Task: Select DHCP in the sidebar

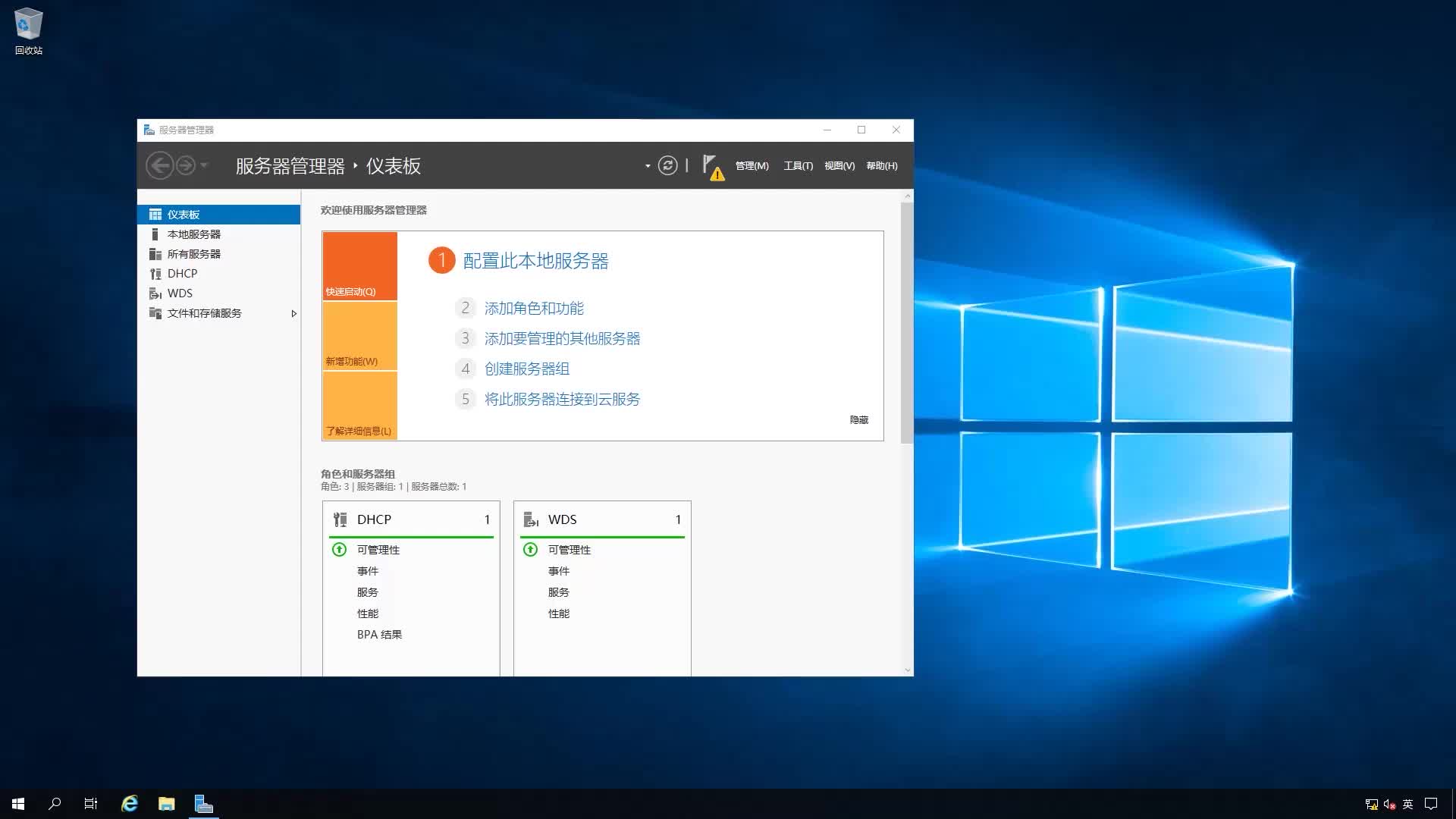Action: point(182,273)
